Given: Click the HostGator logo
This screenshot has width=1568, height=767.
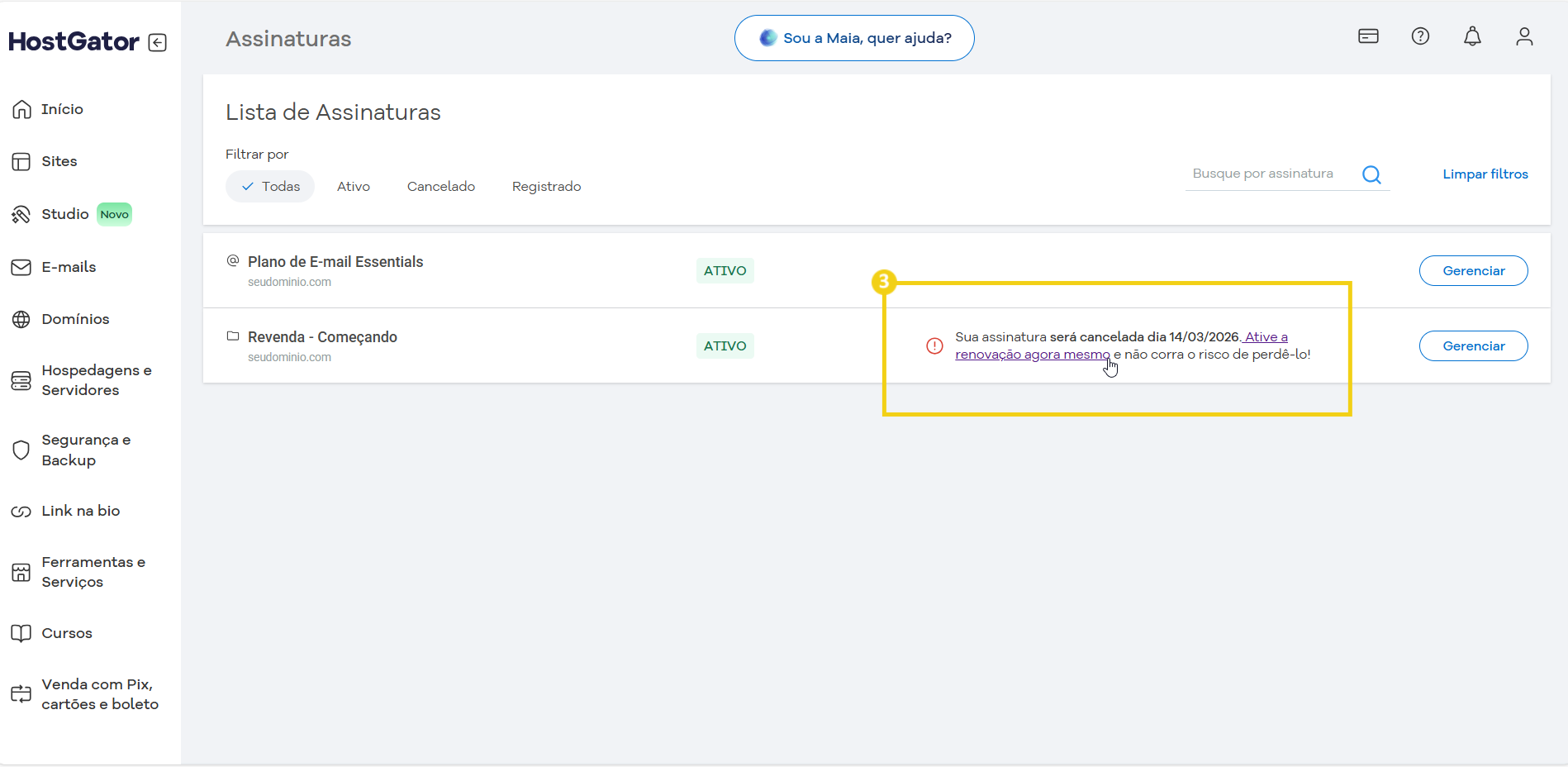Looking at the screenshot, I should coord(74,41).
